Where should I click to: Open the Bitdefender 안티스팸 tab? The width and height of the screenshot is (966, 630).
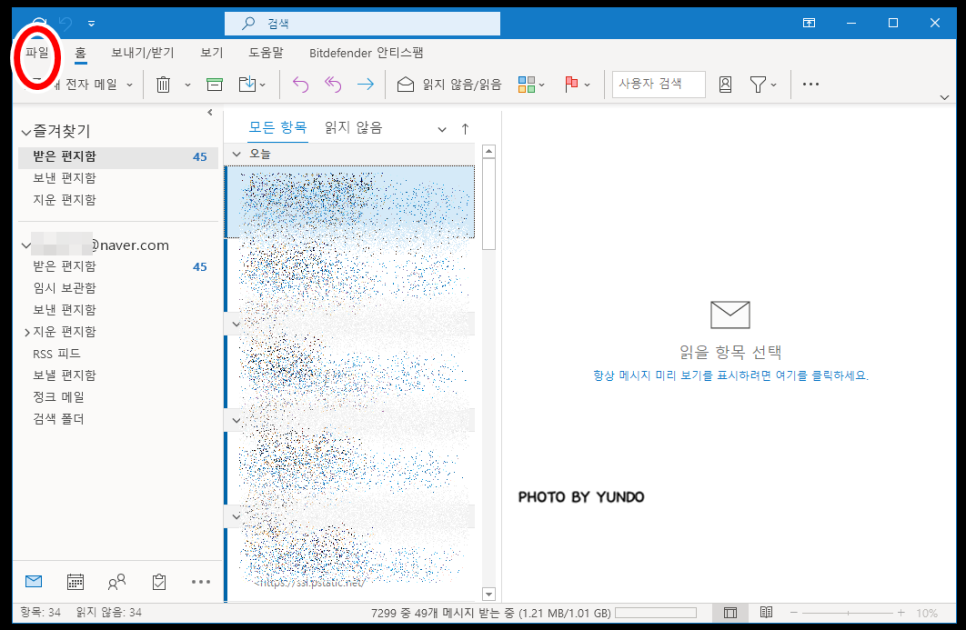[366, 53]
